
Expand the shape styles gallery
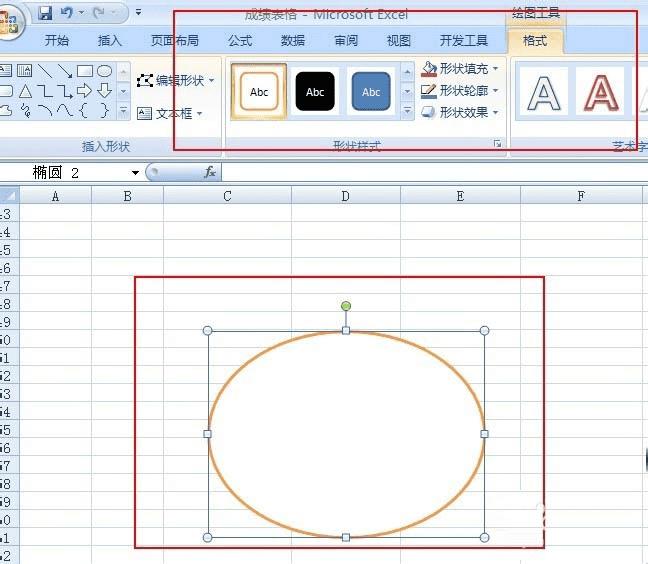(x=407, y=111)
